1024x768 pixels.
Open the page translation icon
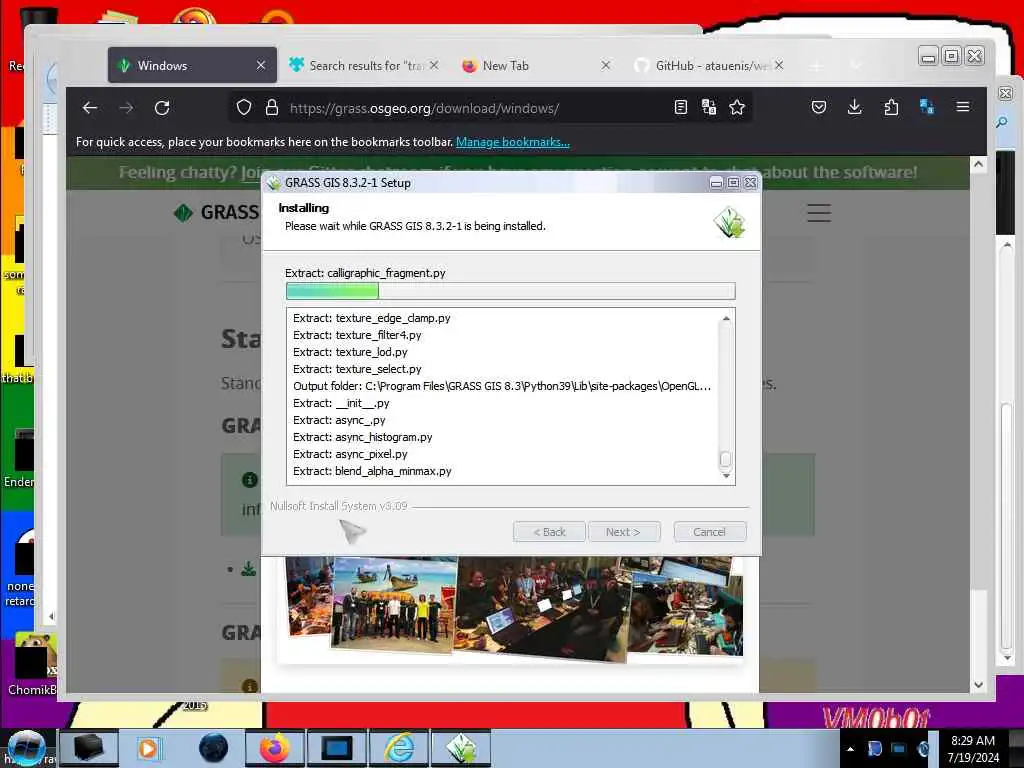point(709,107)
